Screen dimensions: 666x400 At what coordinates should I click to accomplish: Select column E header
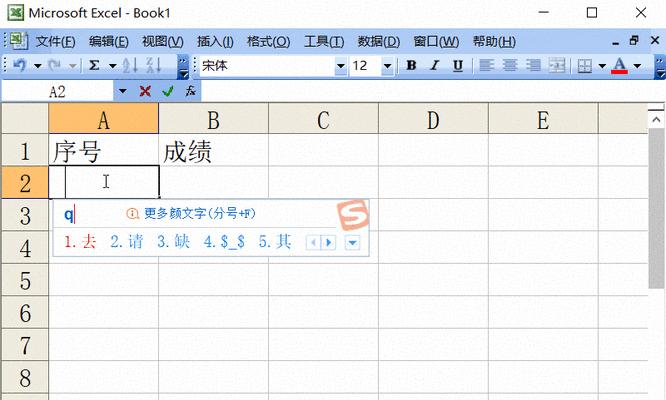544,118
